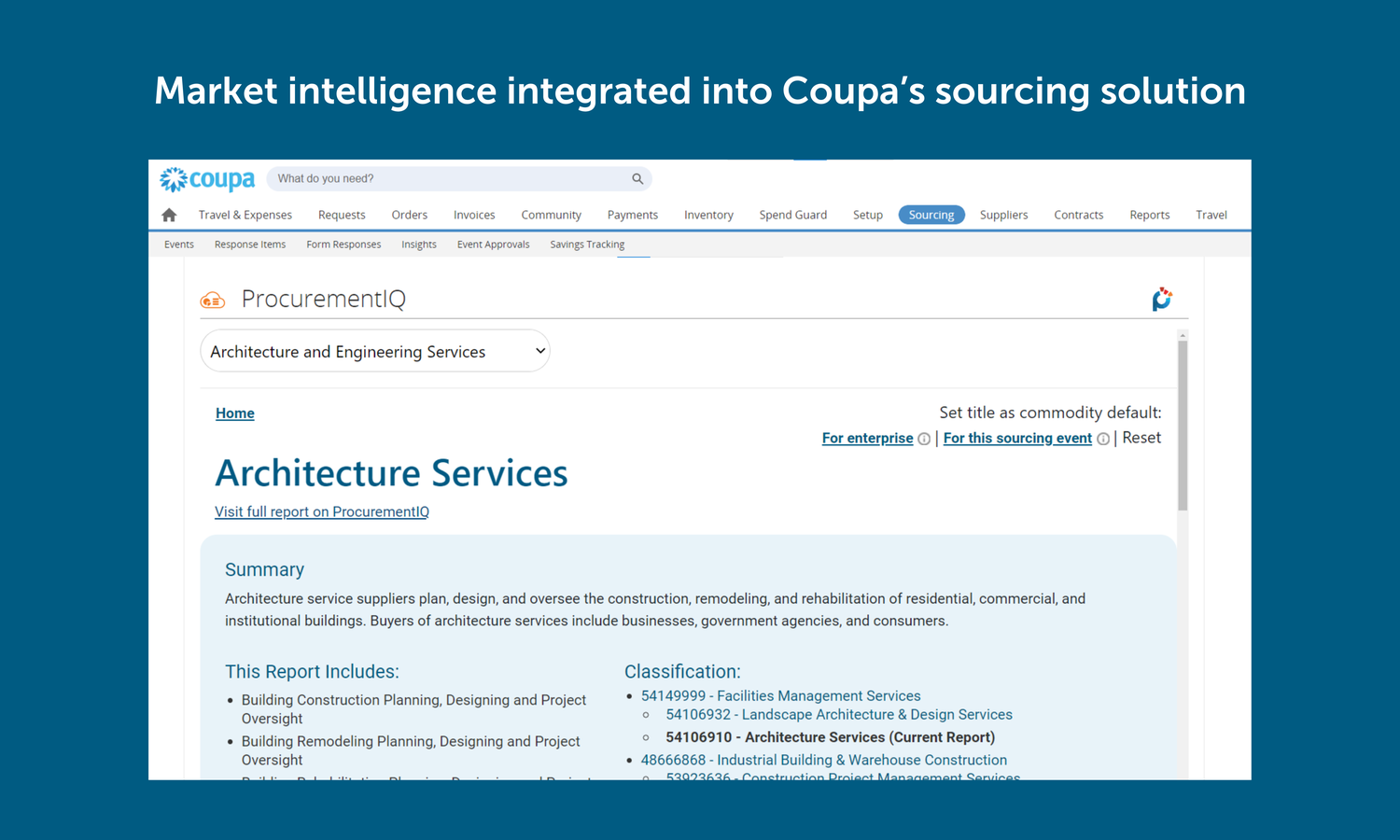The image size is (1400, 840).
Task: Click the search magnifier icon
Action: pos(637,178)
